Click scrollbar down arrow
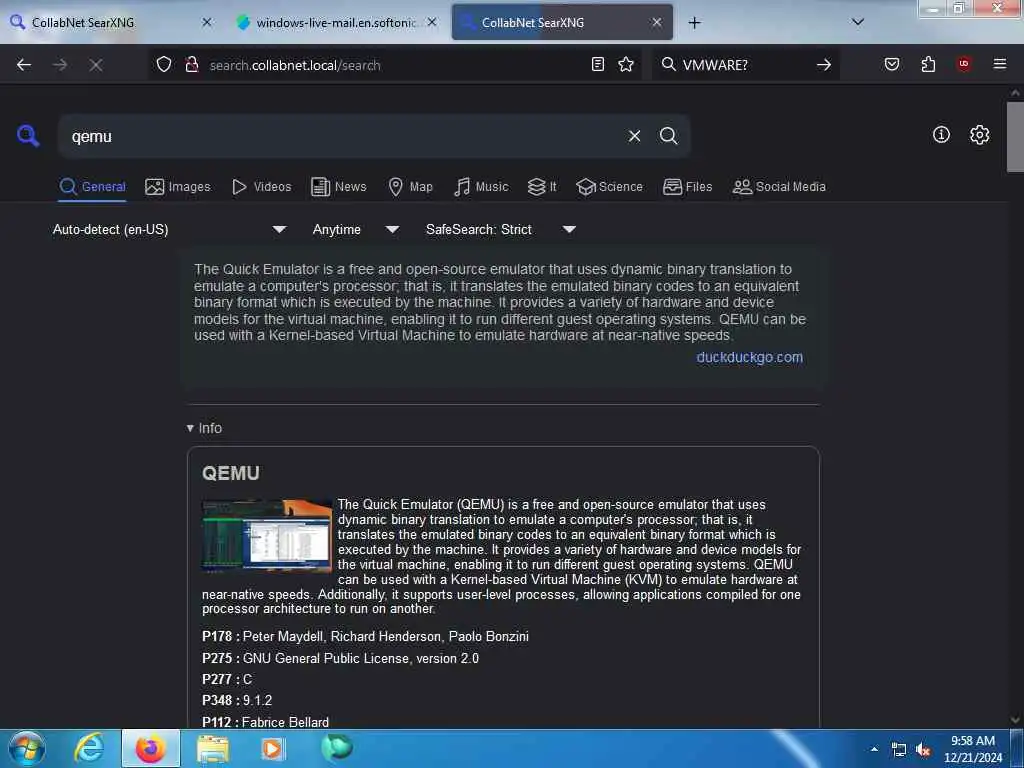This screenshot has height=768, width=1024. (1015, 720)
